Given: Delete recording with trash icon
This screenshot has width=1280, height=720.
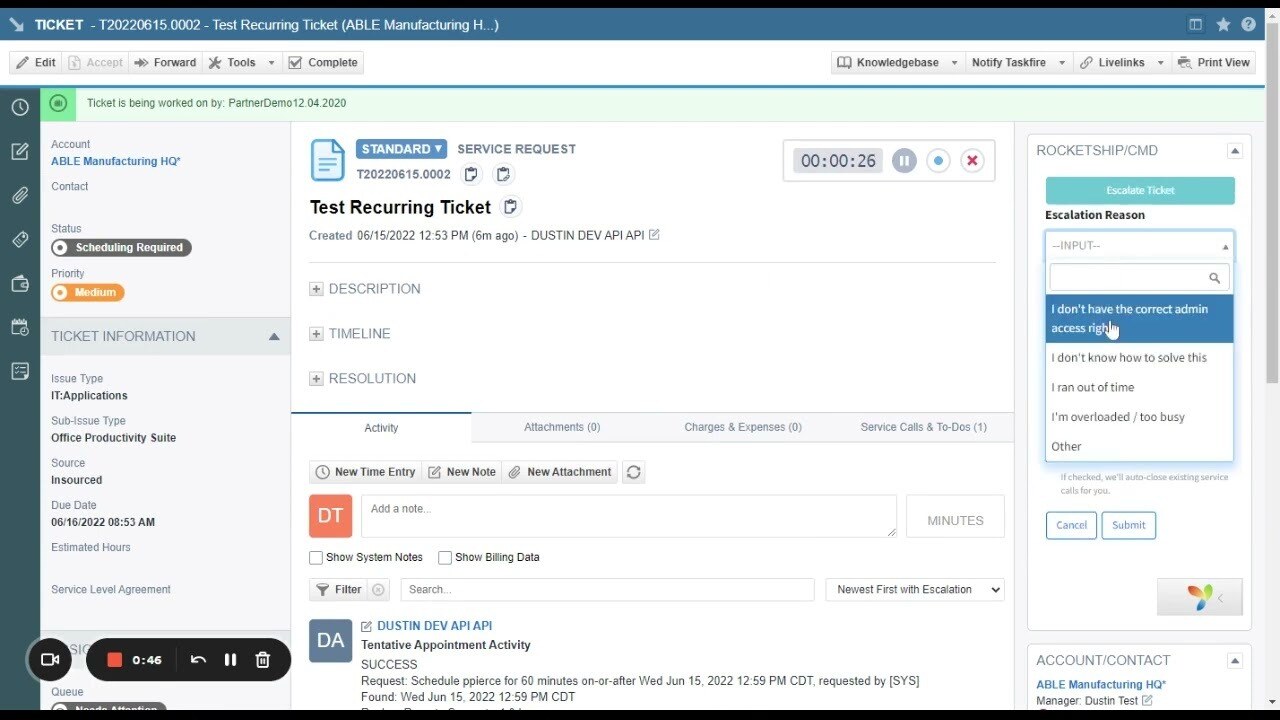Looking at the screenshot, I should pos(263,660).
